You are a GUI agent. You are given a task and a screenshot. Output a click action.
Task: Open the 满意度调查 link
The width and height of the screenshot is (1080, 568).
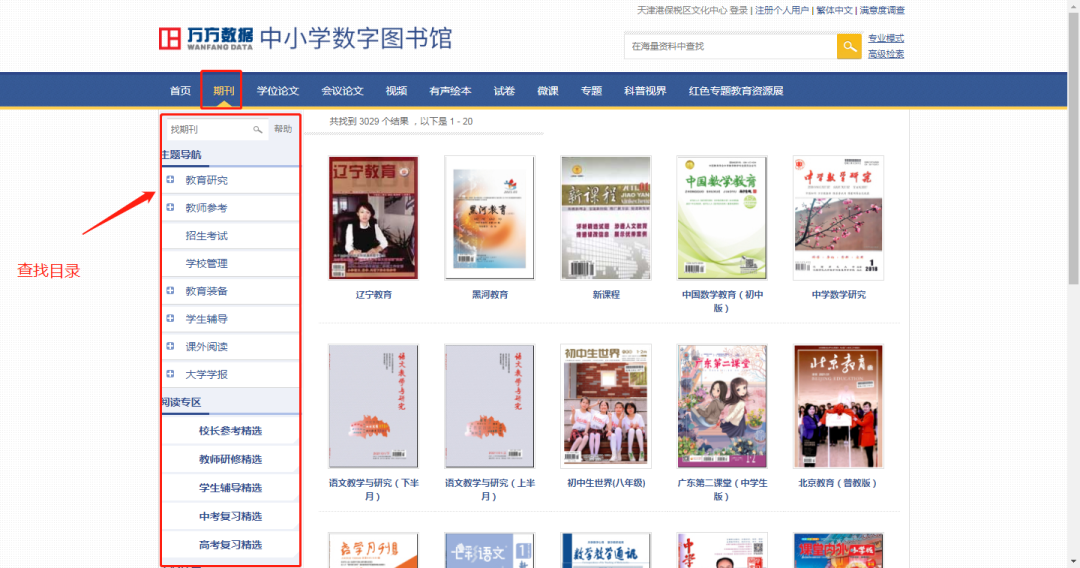tap(882, 10)
